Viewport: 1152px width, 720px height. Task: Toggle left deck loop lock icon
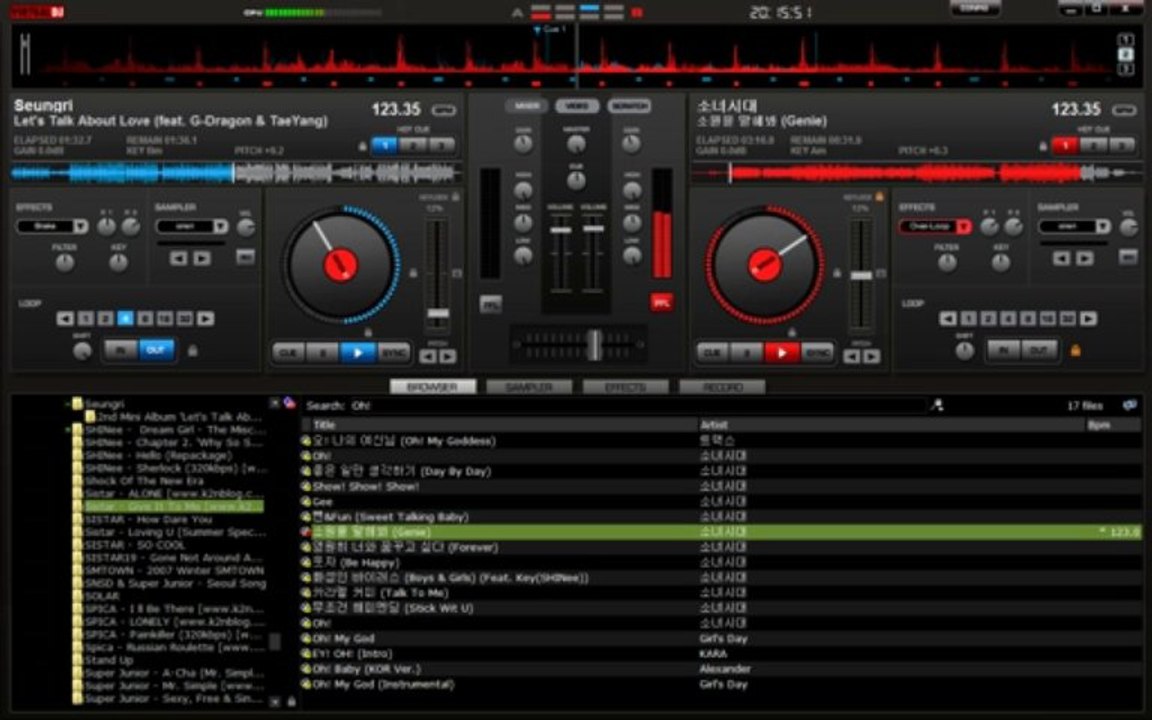(192, 351)
